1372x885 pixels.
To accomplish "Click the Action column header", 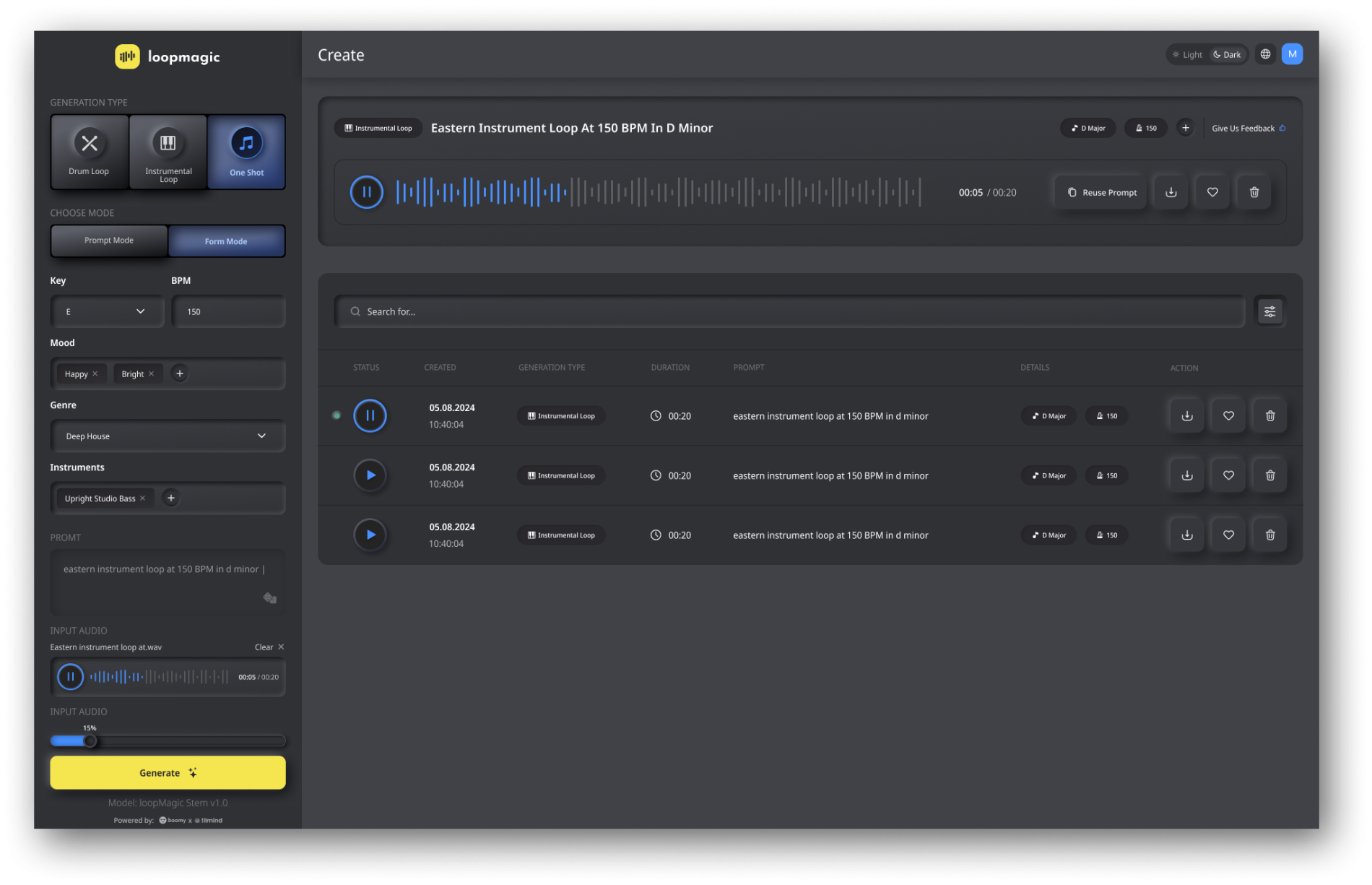I will (1184, 368).
